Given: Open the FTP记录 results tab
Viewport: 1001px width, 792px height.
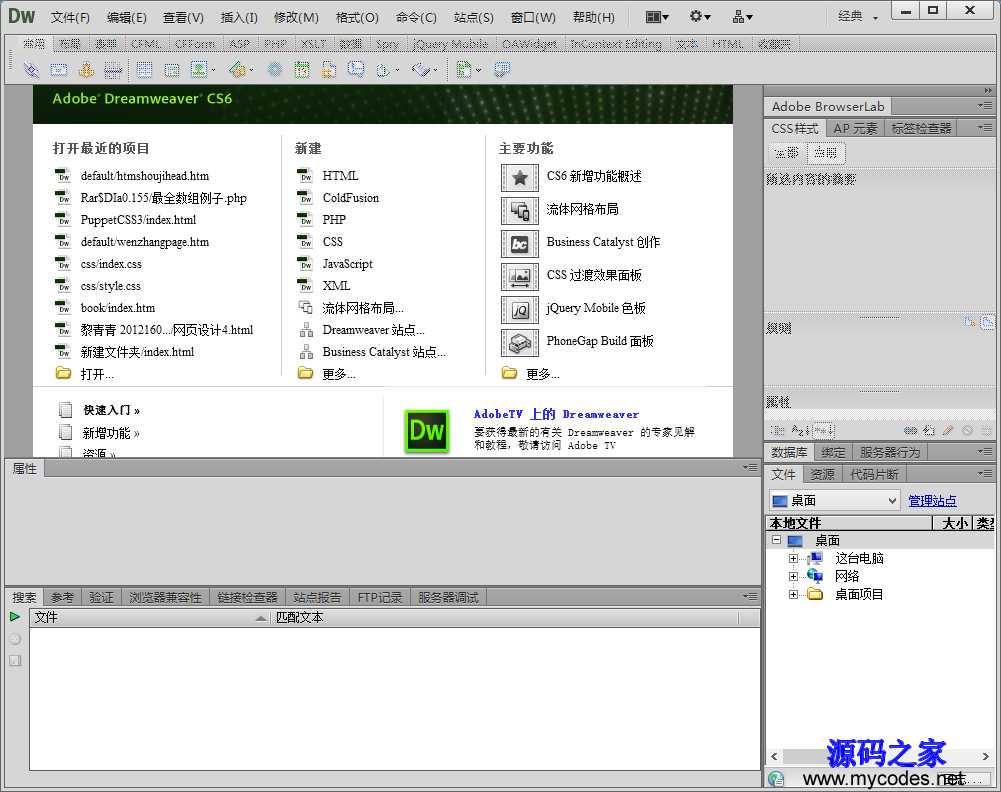Looking at the screenshot, I should (379, 597).
